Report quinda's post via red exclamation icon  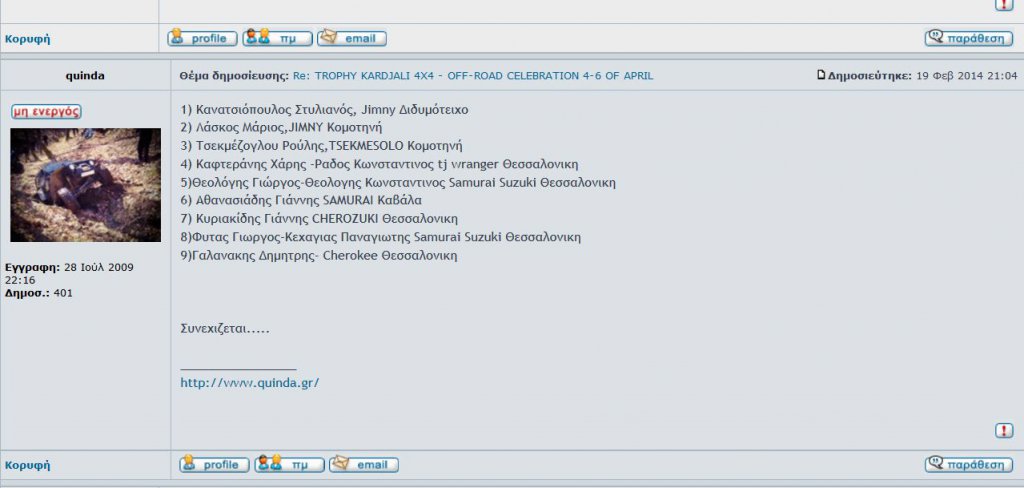pyautogui.click(x=1004, y=431)
